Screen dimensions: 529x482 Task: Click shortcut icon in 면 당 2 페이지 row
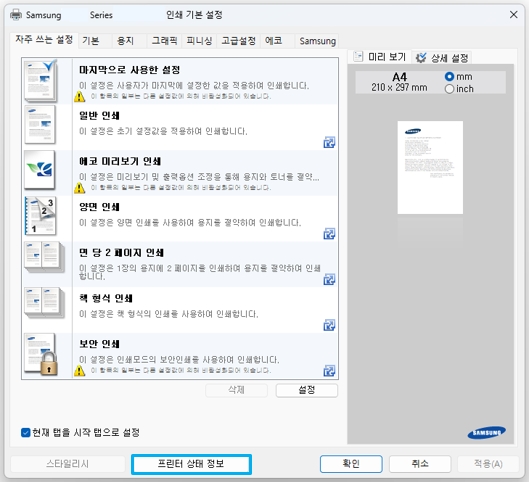(x=329, y=279)
